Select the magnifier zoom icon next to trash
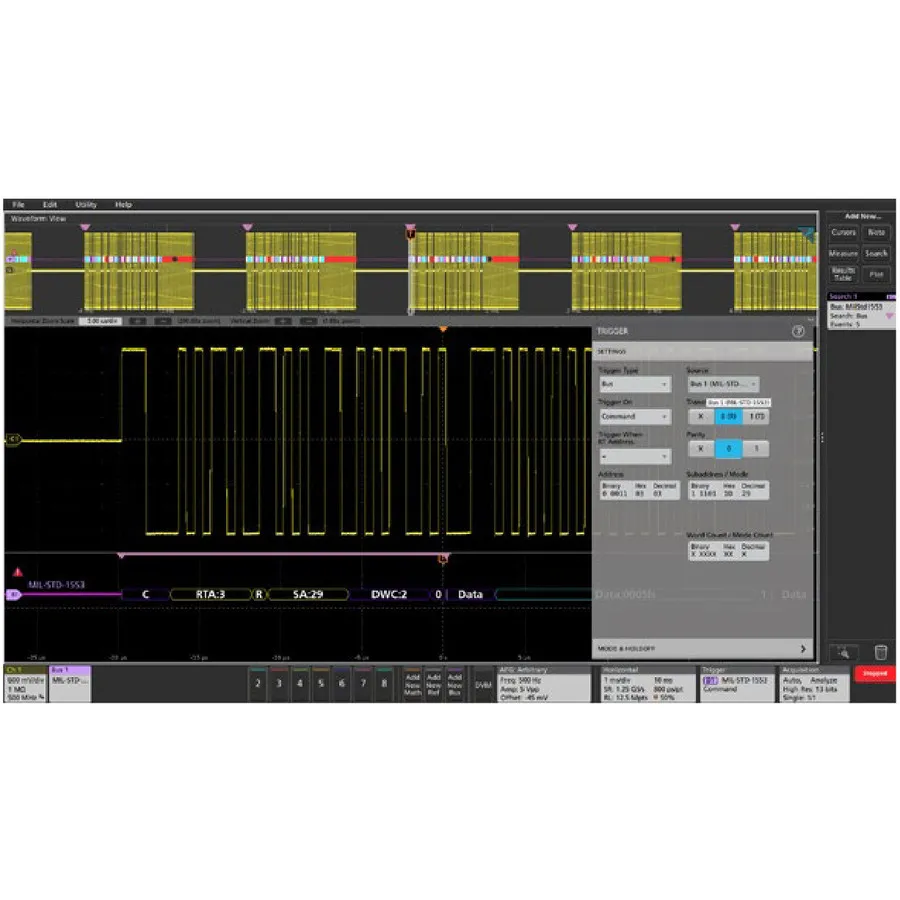Screen dimensions: 900x900 [x=845, y=653]
